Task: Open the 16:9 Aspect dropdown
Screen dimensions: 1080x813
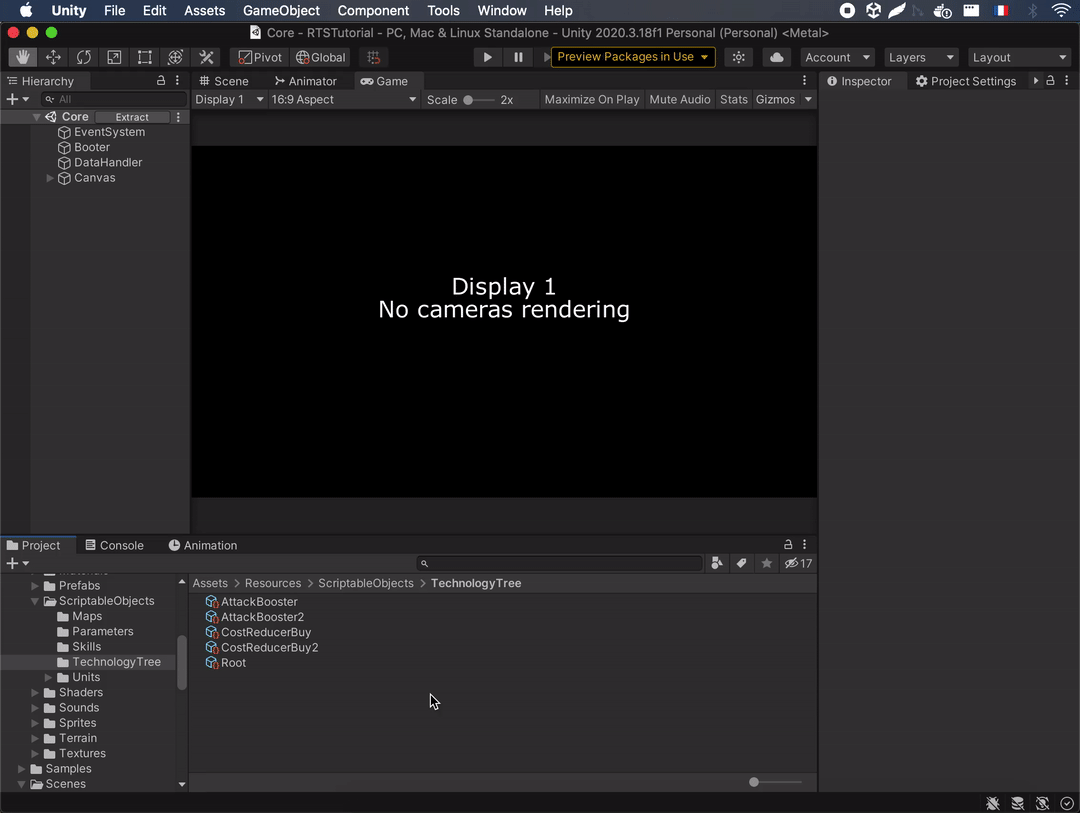Action: click(x=343, y=99)
